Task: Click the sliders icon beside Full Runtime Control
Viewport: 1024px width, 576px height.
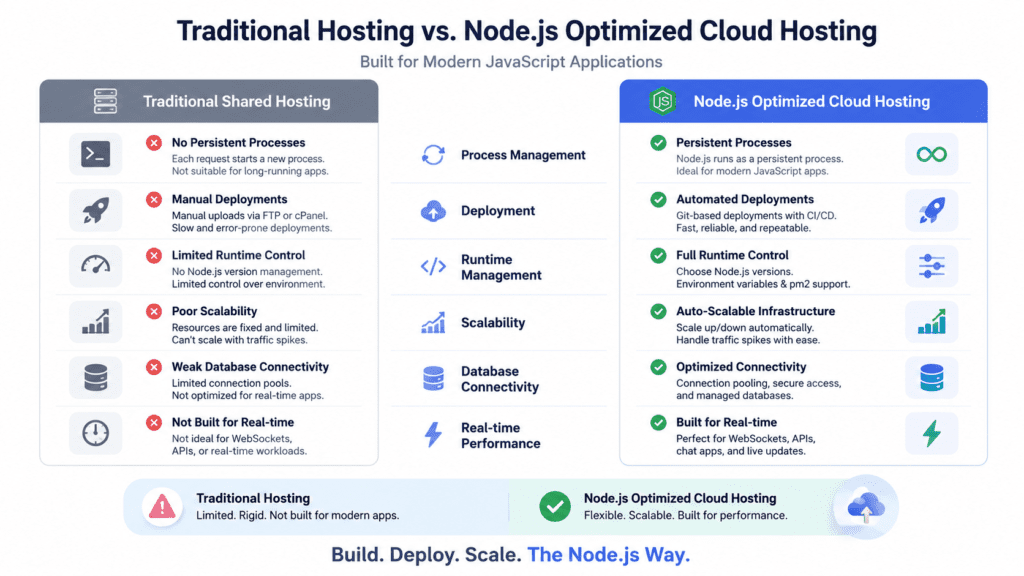Action: pos(931,266)
